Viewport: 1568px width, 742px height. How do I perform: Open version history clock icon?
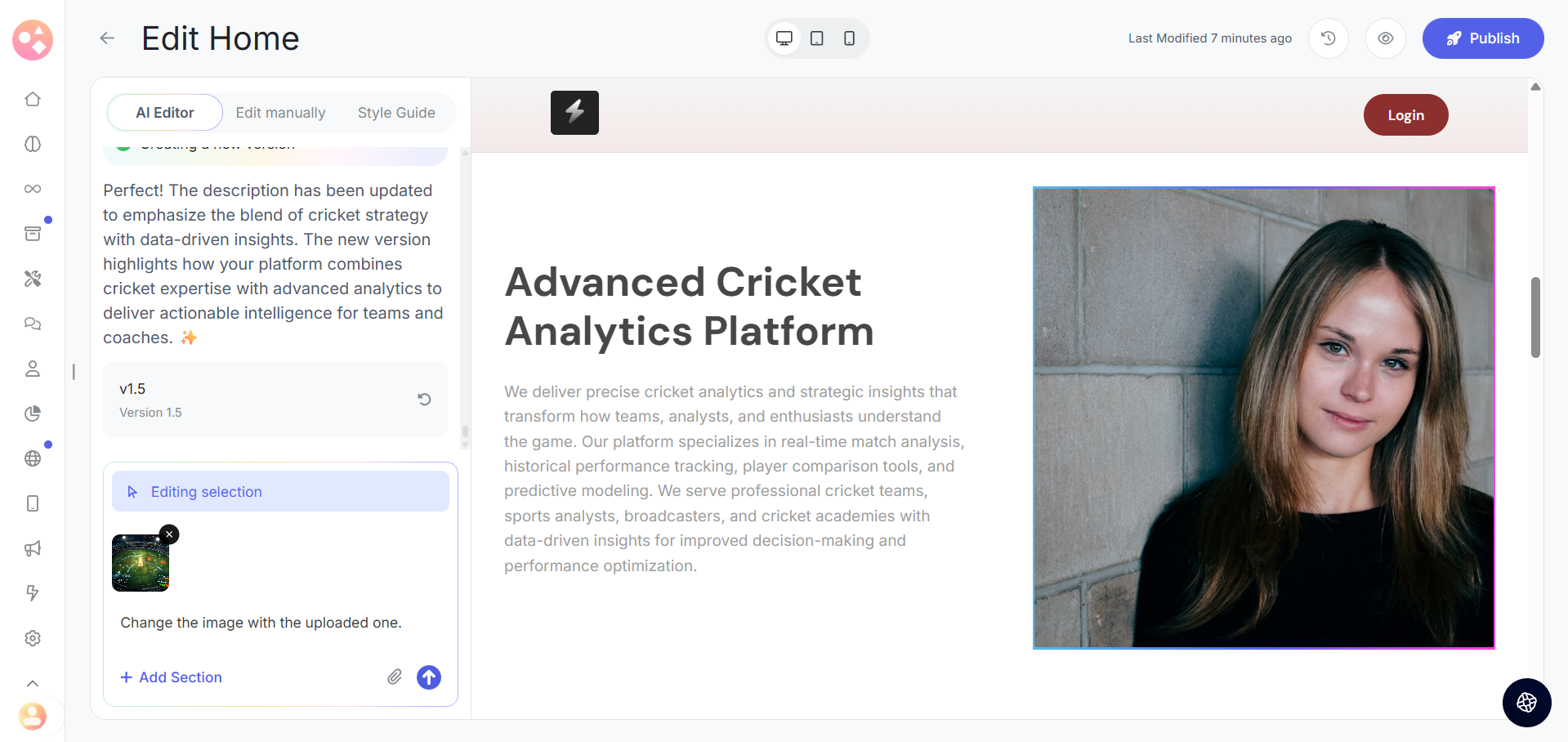(1329, 38)
